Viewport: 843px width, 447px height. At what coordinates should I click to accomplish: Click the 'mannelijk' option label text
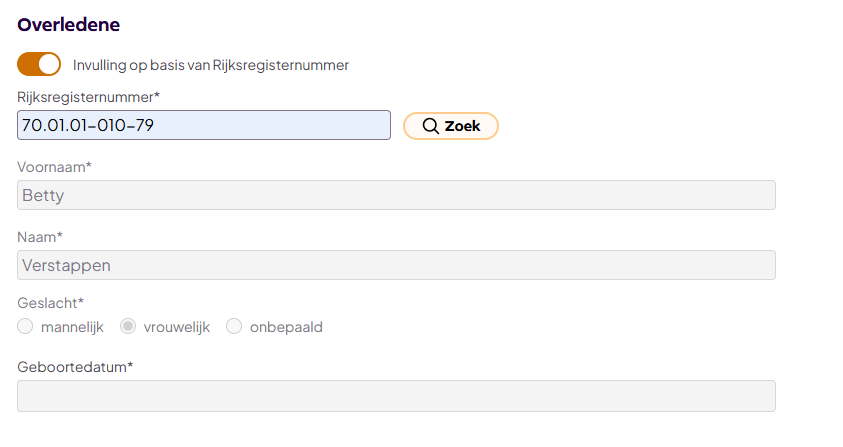click(x=72, y=327)
